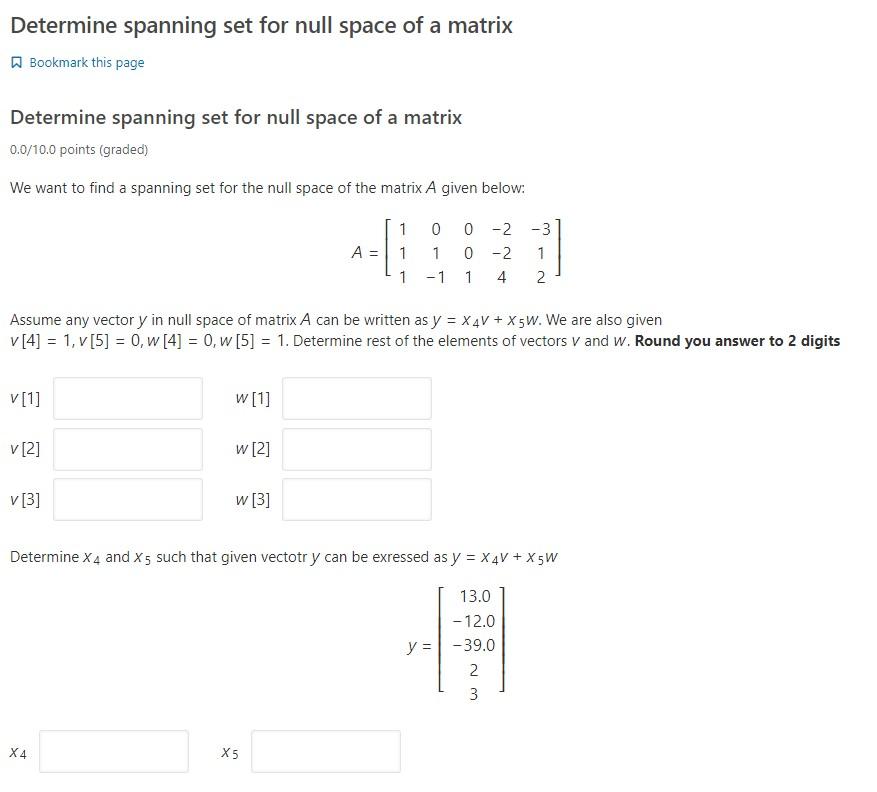This screenshot has height=792, width=877.
Task: Click the 0.0/10.0 points graded text
Action: pyautogui.click(x=75, y=148)
